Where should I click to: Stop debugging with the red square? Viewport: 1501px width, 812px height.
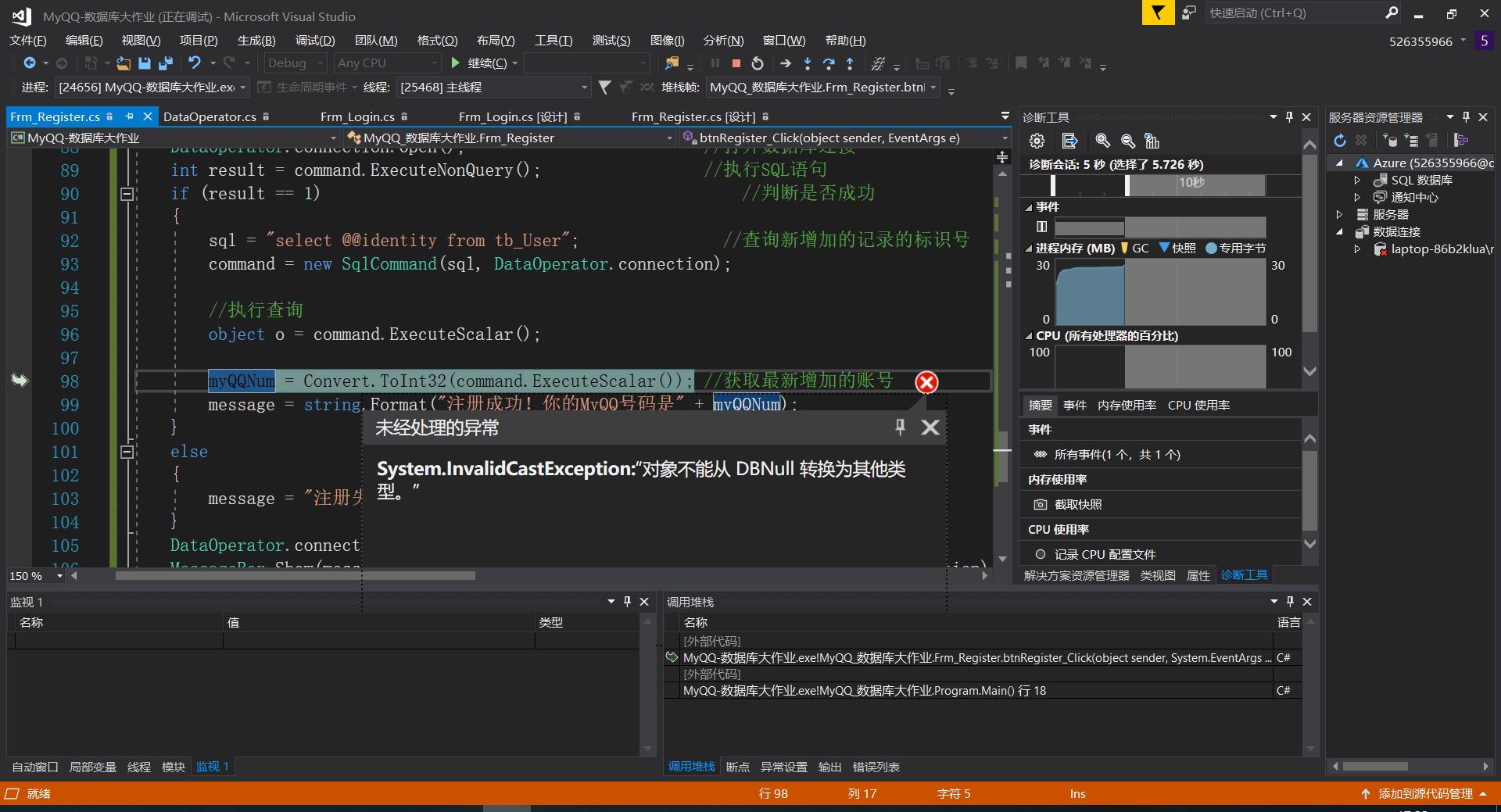pos(736,63)
